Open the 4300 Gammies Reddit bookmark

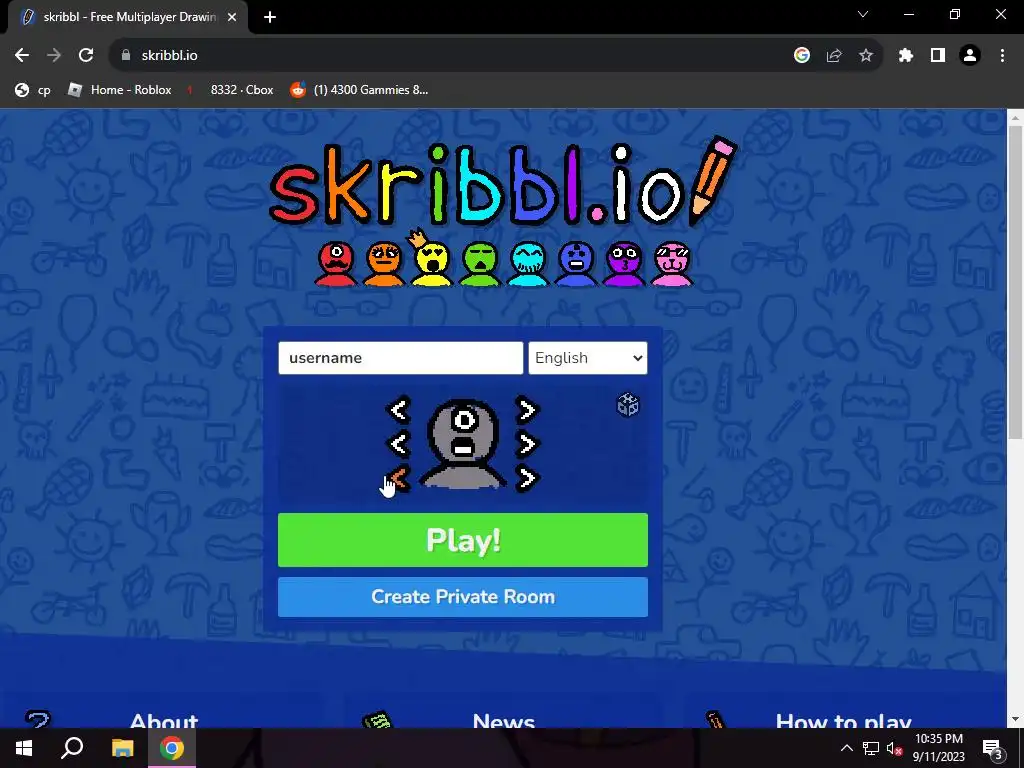359,90
